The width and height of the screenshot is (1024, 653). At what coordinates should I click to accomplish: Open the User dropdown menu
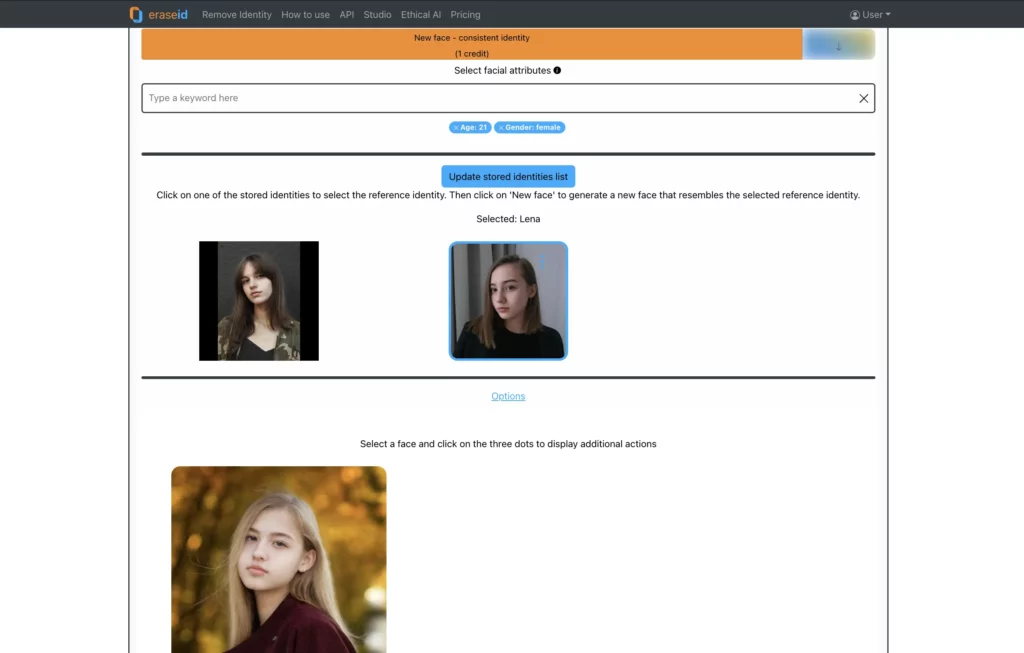(872, 14)
